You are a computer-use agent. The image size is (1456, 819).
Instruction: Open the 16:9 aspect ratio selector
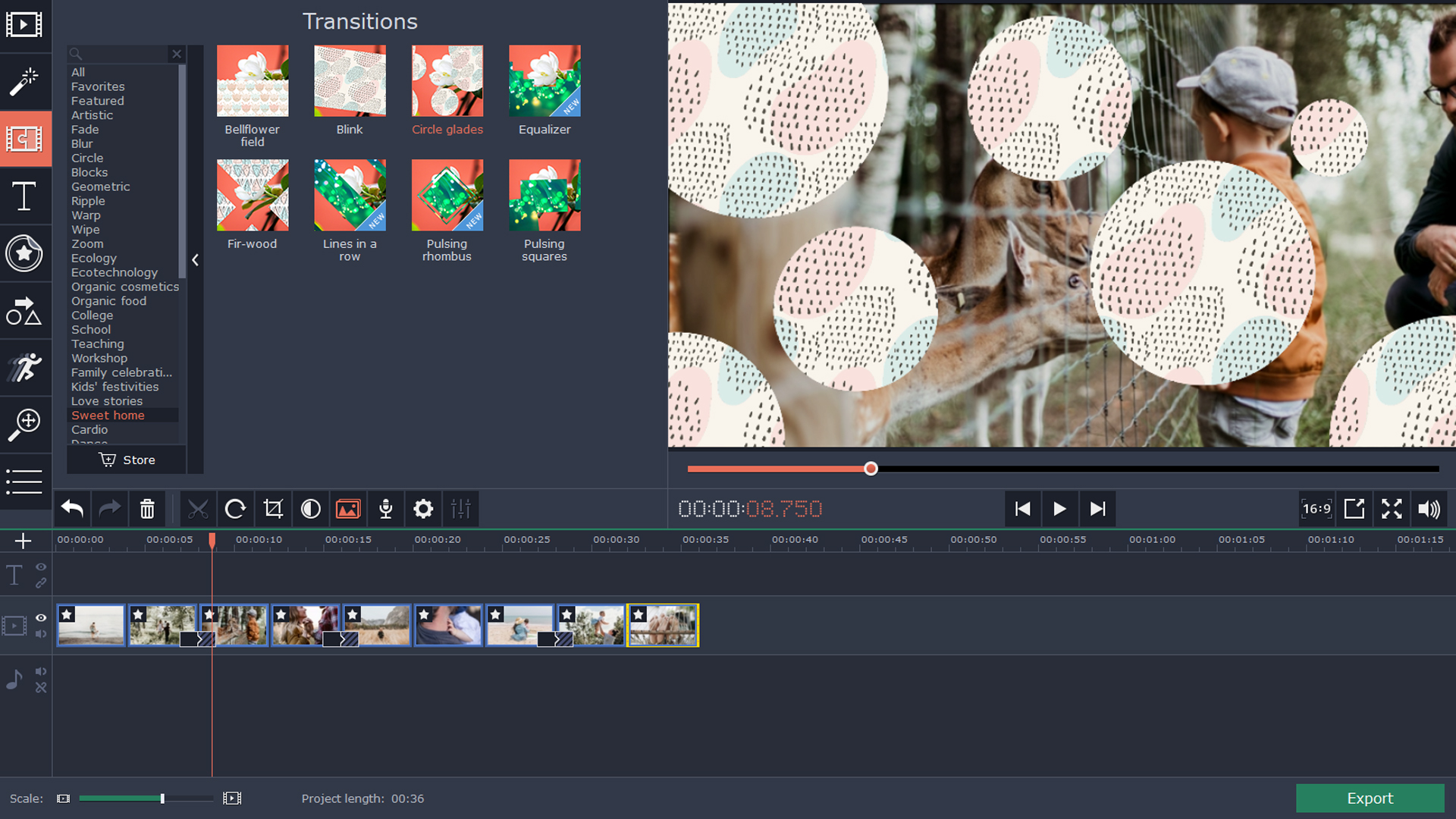[1317, 509]
